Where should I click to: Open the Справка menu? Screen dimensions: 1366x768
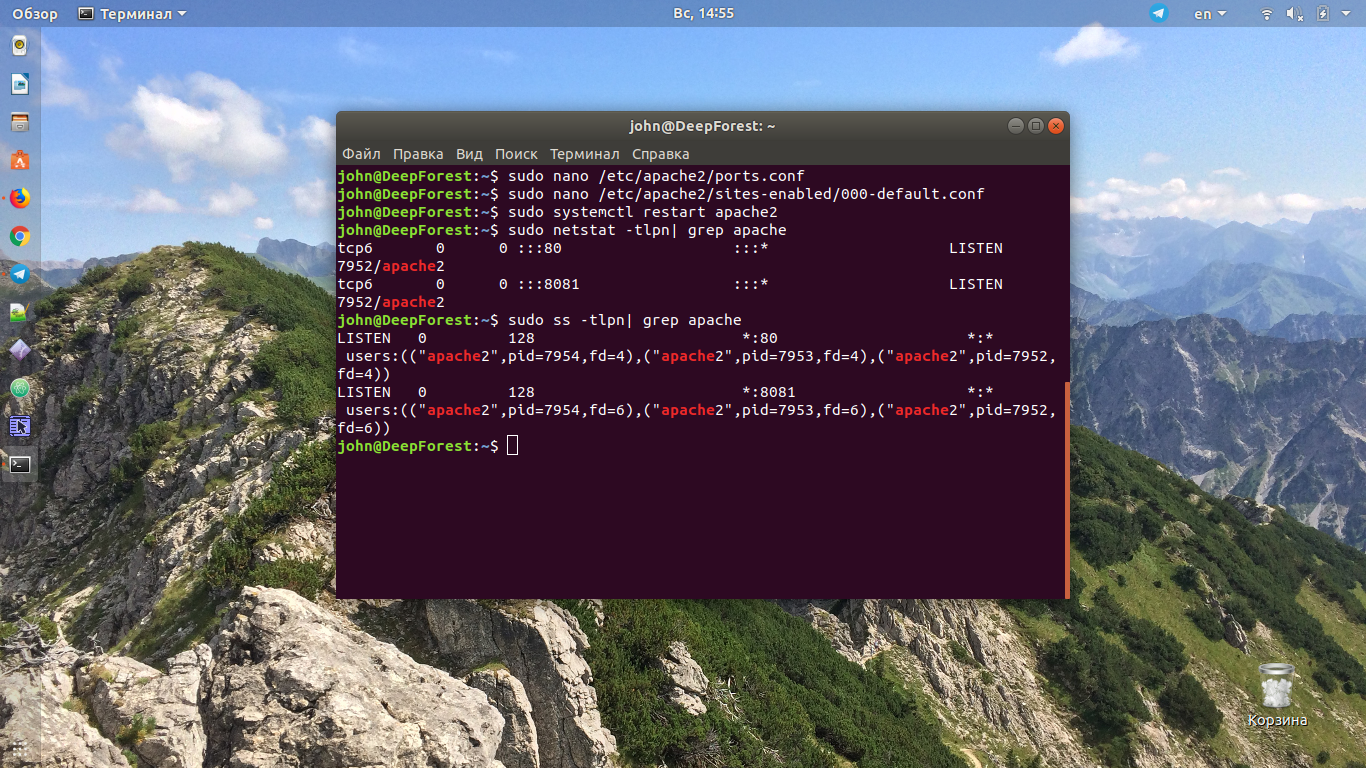[661, 154]
